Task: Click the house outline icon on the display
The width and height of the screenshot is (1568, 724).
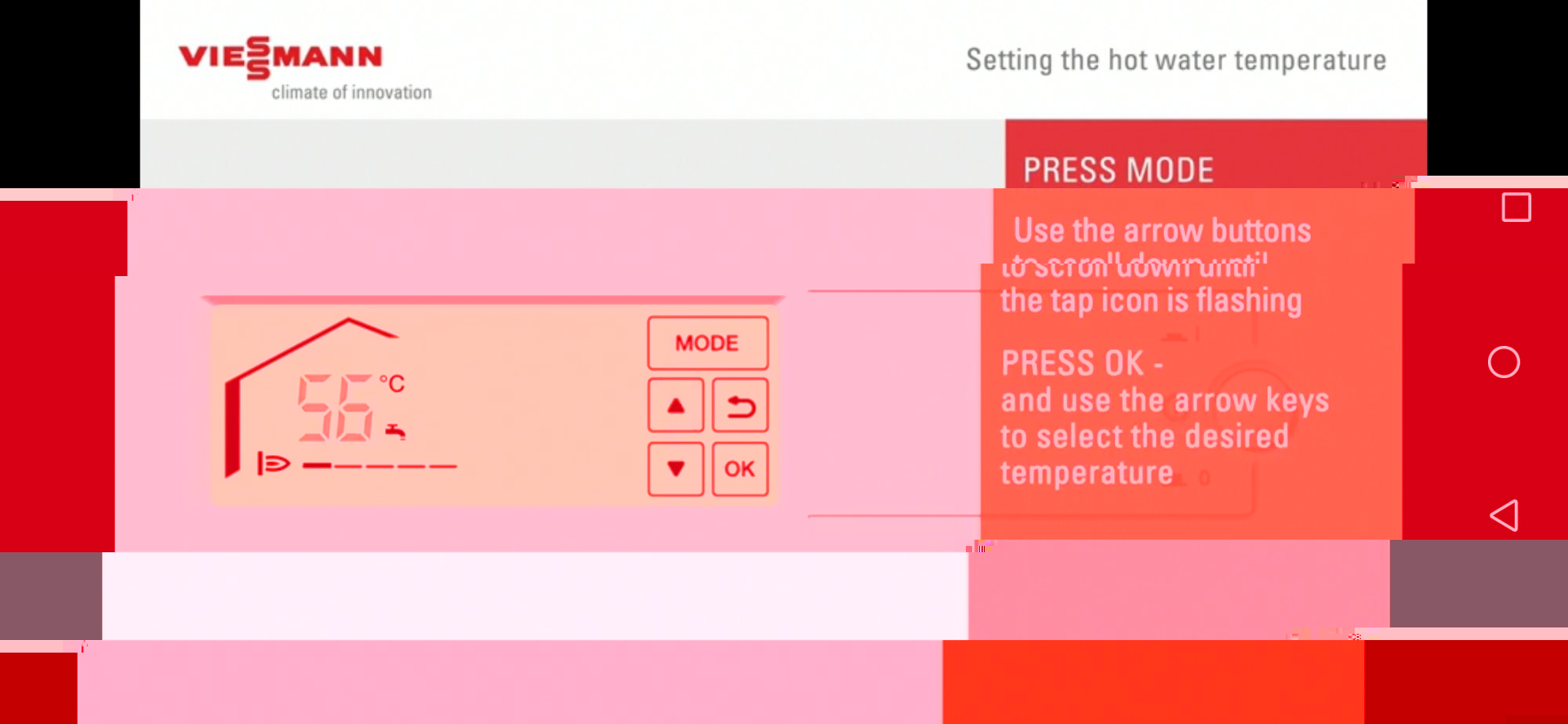Action: pyautogui.click(x=310, y=396)
